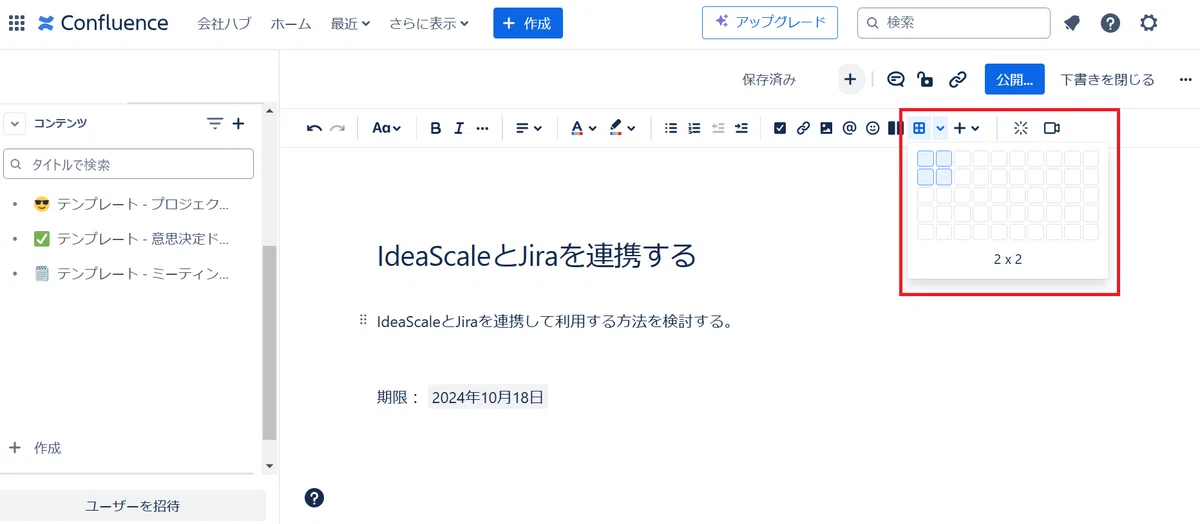This screenshot has width=1200, height=524.
Task: Open the settings gear
Action: point(1149,23)
